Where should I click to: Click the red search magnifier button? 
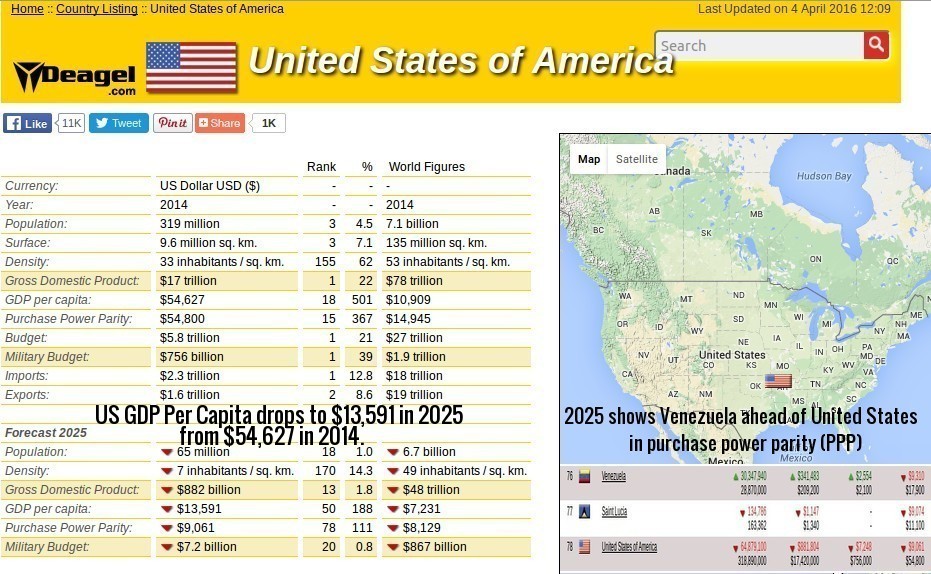(x=876, y=45)
